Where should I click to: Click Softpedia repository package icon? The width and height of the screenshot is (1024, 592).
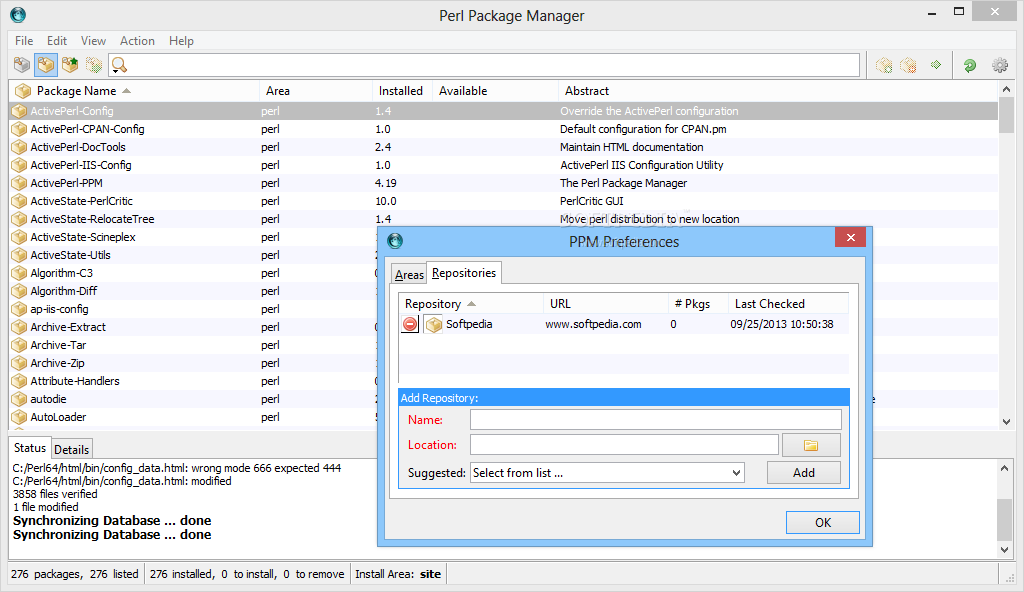[434, 324]
